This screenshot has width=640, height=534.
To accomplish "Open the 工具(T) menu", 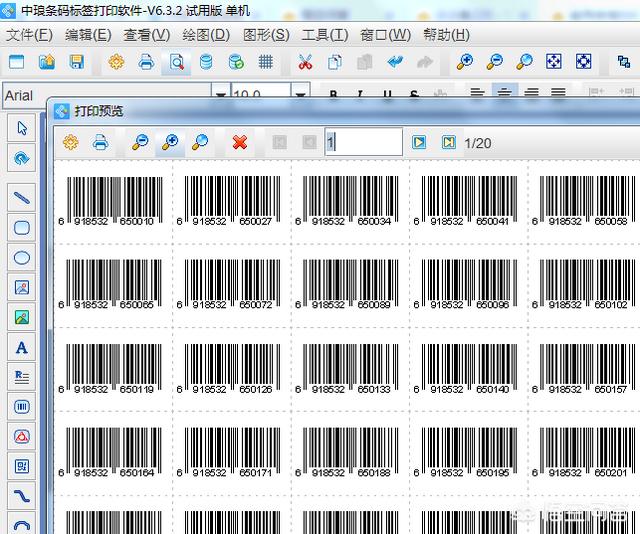I will pos(325,34).
